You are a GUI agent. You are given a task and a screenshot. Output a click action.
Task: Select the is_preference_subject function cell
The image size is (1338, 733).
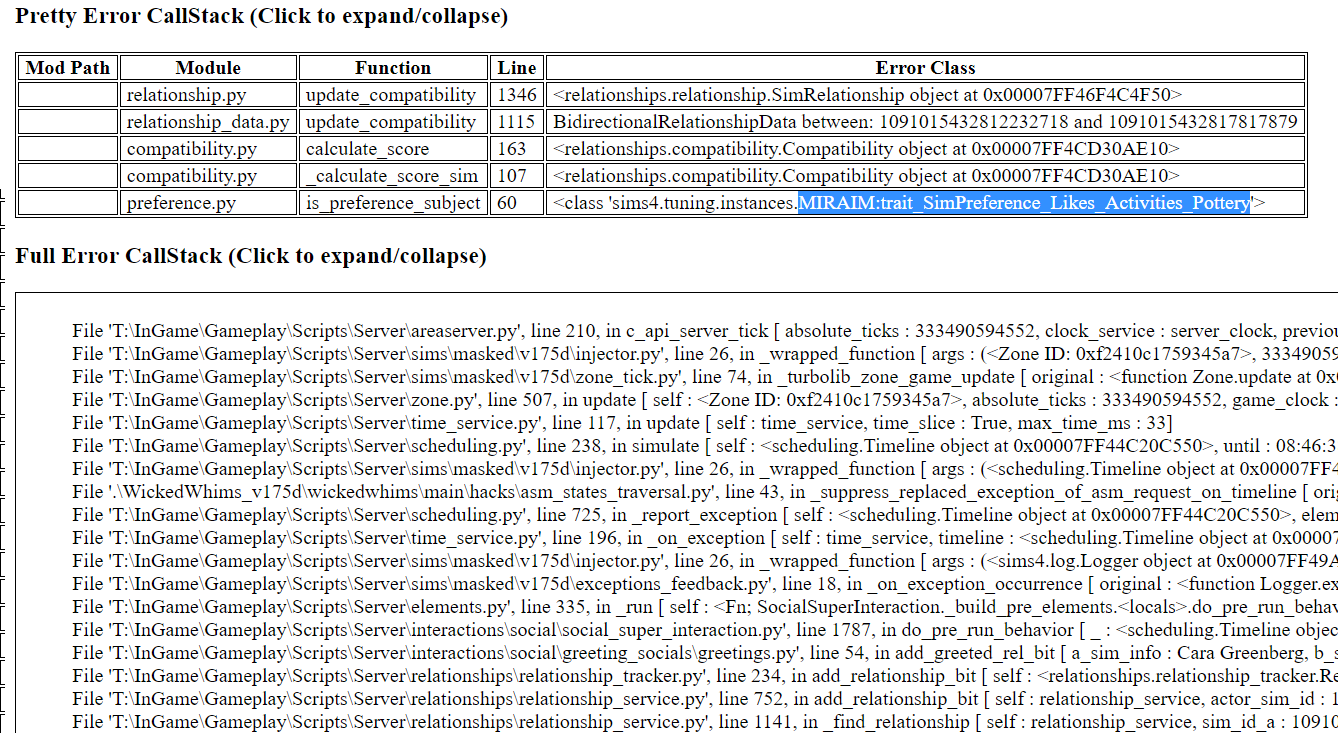click(x=393, y=203)
